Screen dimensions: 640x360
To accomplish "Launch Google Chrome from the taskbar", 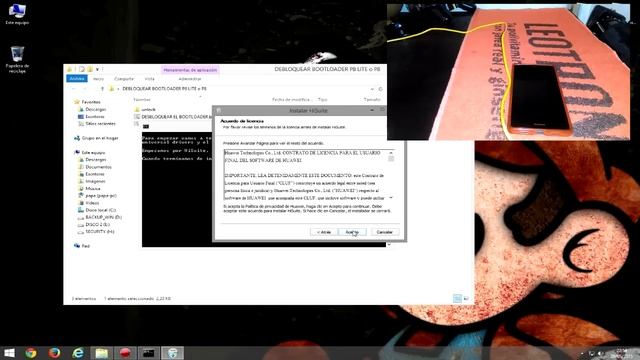I will (31, 353).
